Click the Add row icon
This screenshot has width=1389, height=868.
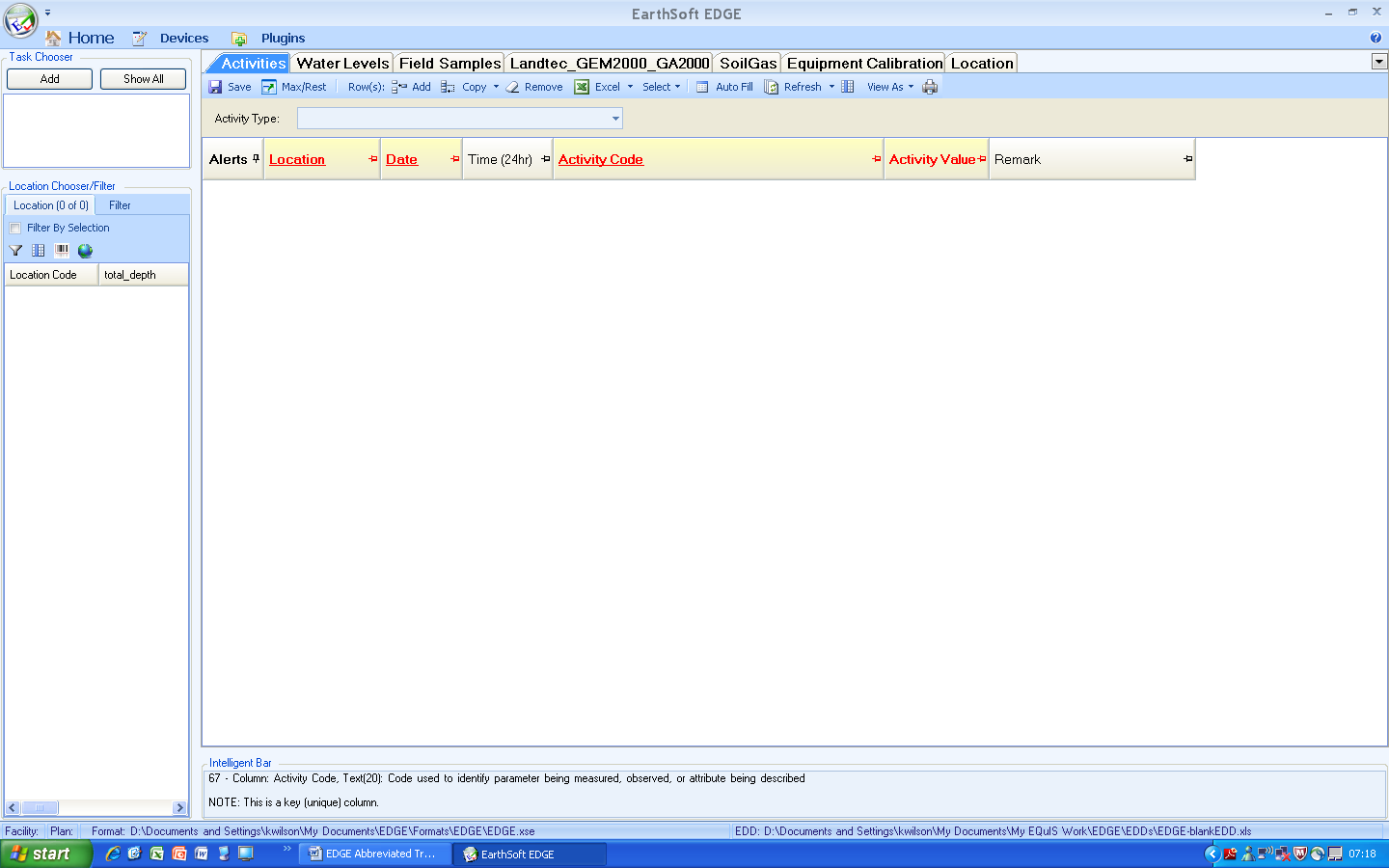398,87
